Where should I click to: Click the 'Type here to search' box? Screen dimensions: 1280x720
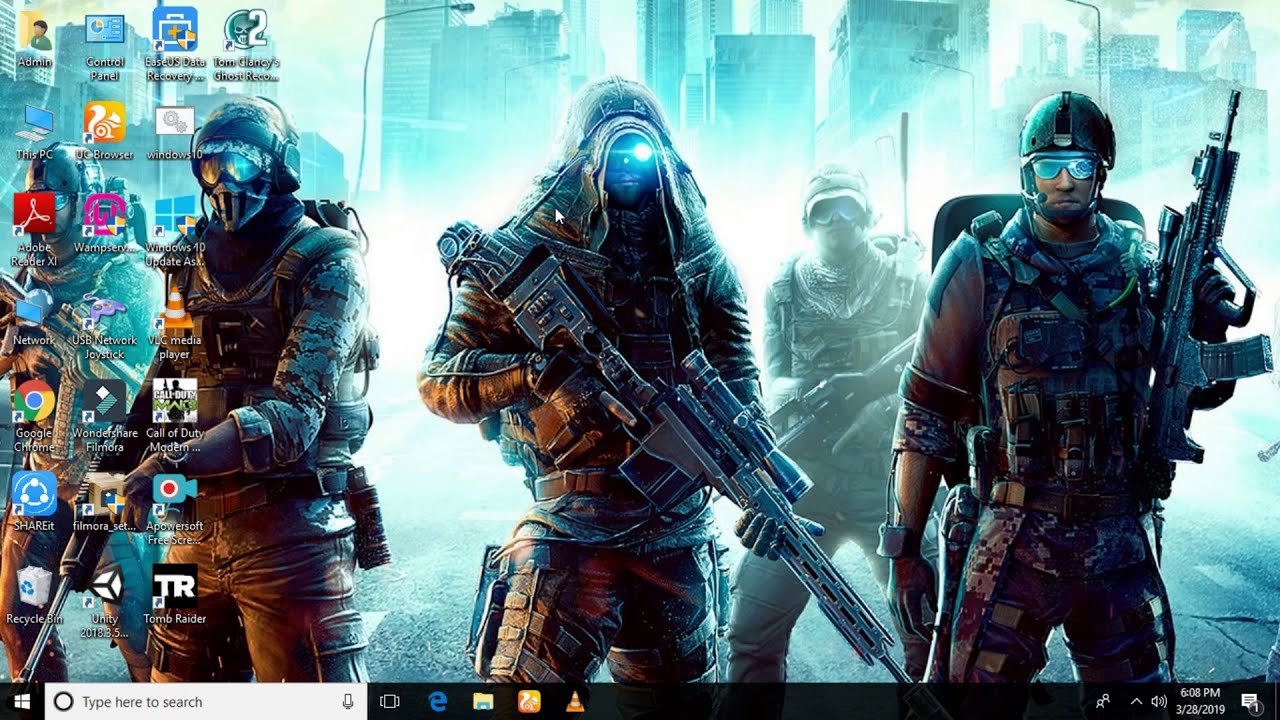coord(190,702)
